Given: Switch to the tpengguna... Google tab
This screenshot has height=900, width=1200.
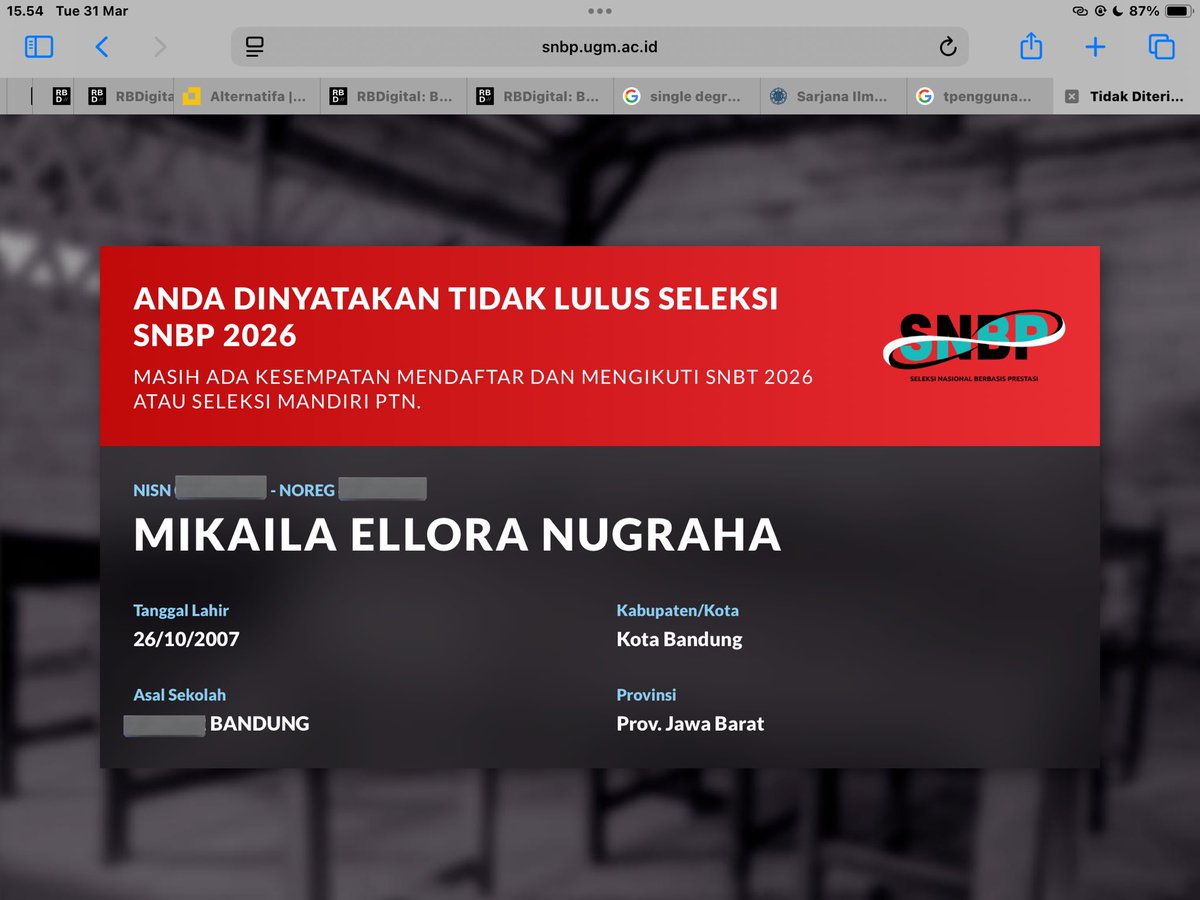Looking at the screenshot, I should pos(980,97).
